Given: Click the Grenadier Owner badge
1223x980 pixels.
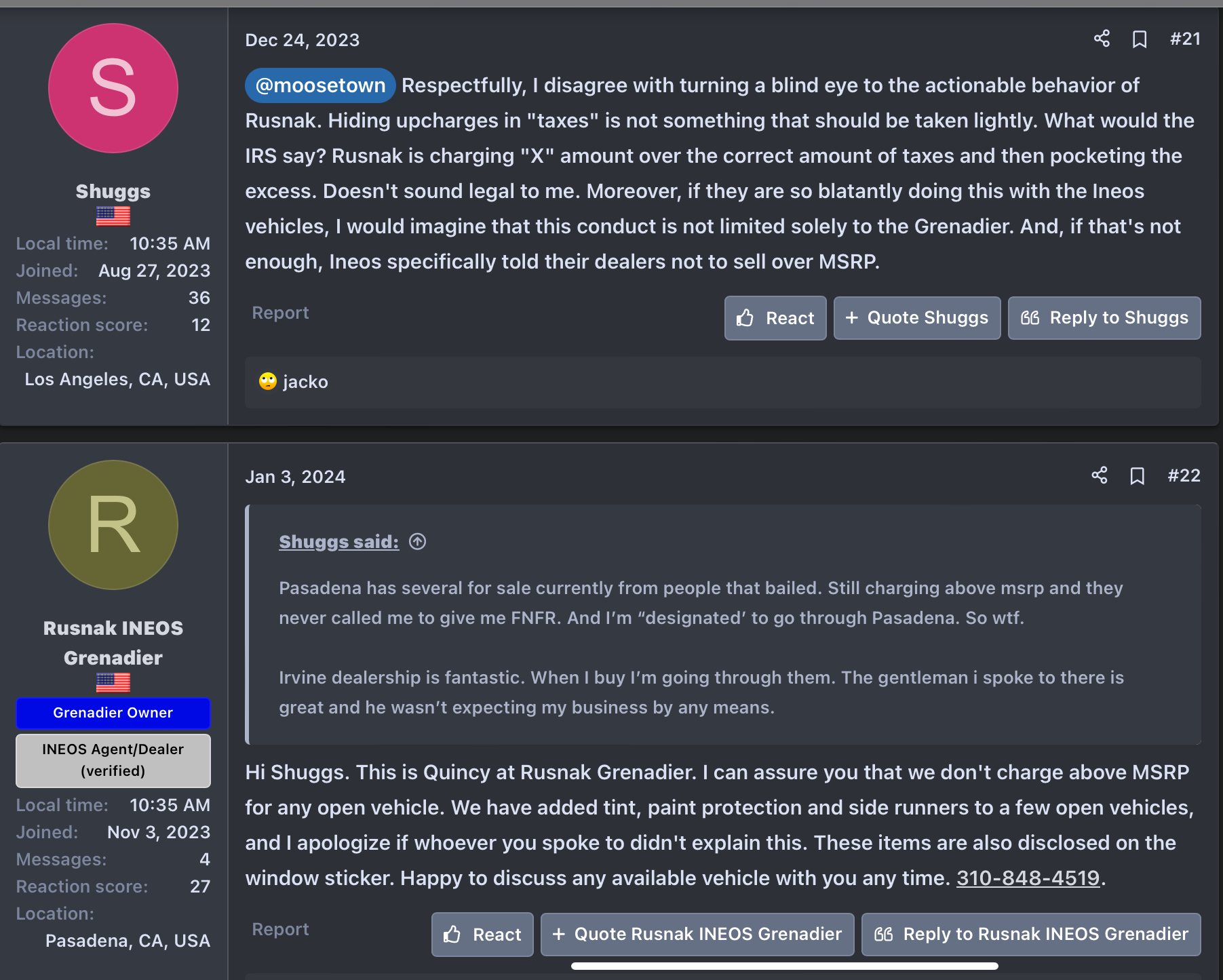Looking at the screenshot, I should (113, 713).
